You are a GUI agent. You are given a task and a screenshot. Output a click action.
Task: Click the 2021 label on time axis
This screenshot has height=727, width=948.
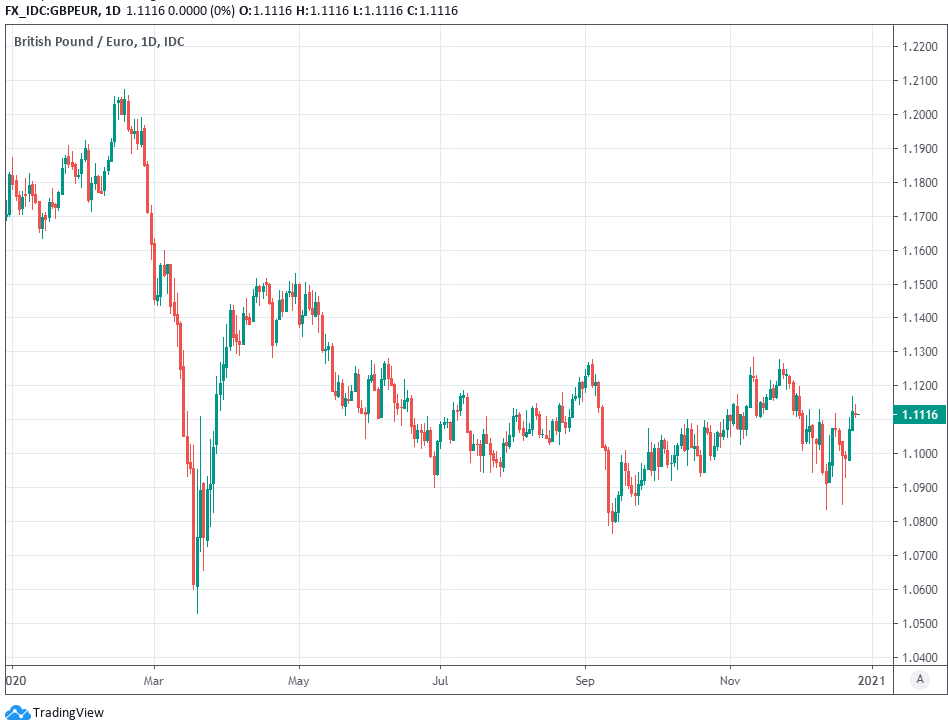click(x=872, y=680)
